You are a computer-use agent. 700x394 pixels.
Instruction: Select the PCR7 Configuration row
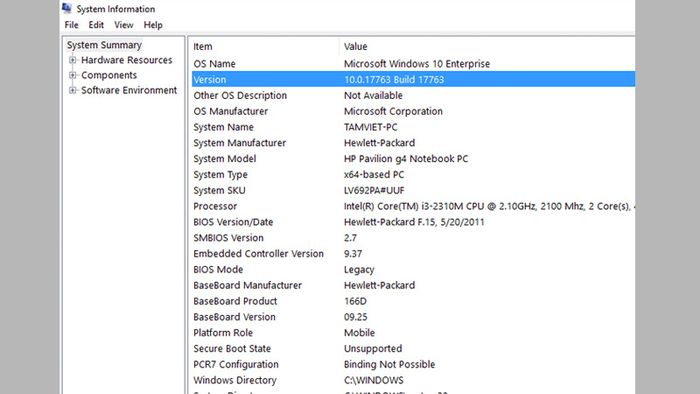click(x=413, y=365)
